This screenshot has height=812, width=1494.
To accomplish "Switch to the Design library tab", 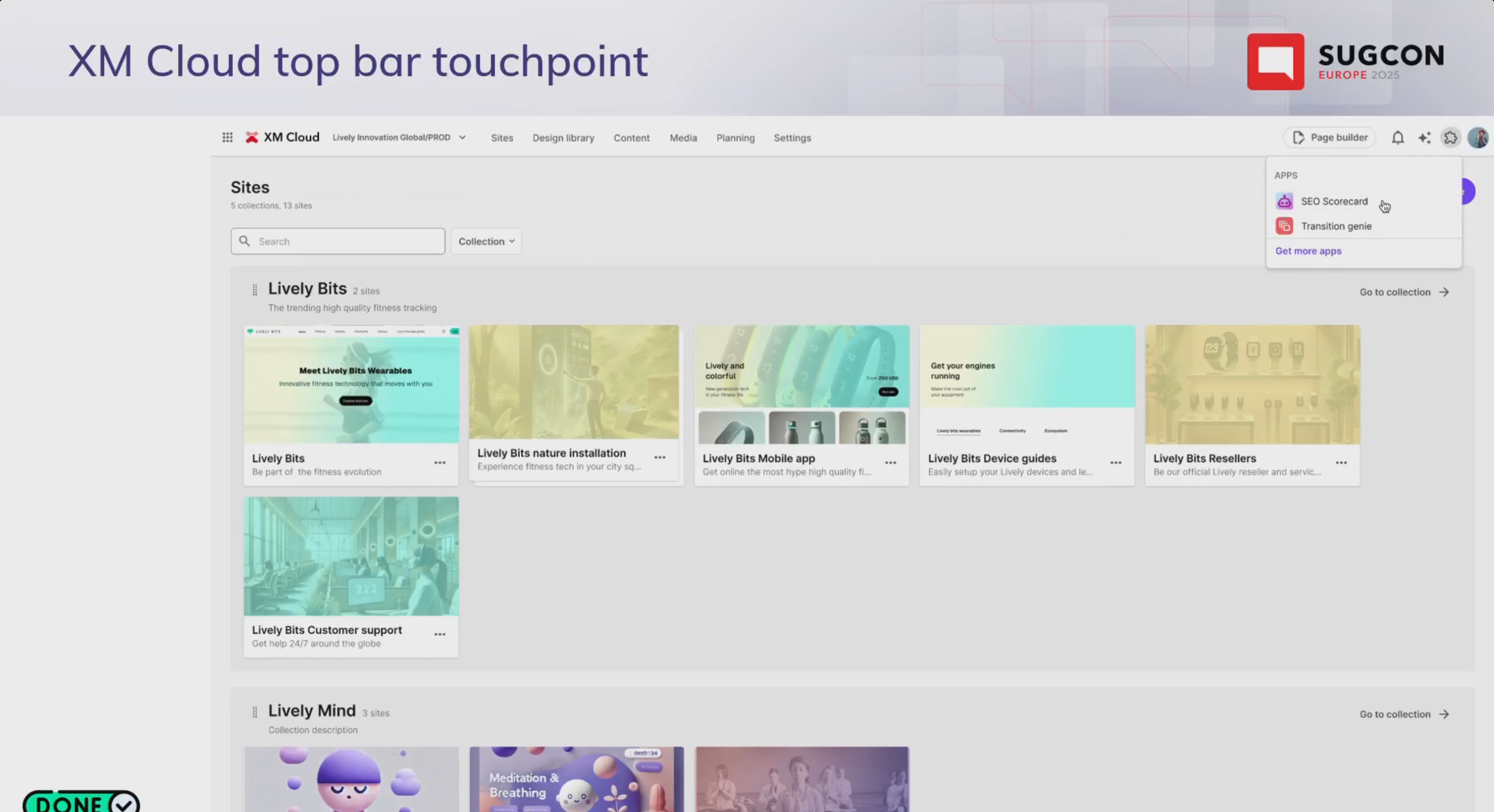I will [x=563, y=138].
